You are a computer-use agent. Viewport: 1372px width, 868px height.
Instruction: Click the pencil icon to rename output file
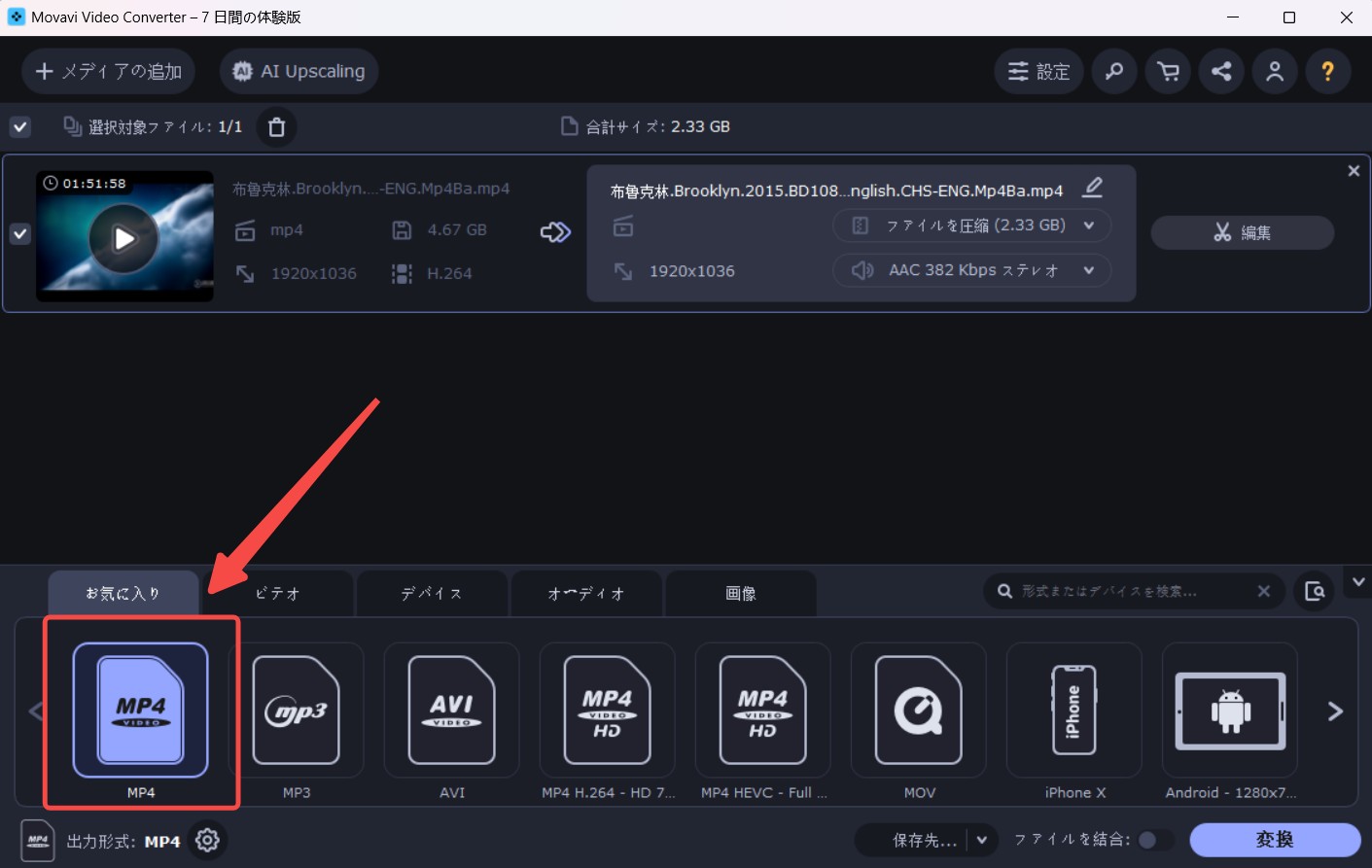click(1093, 187)
